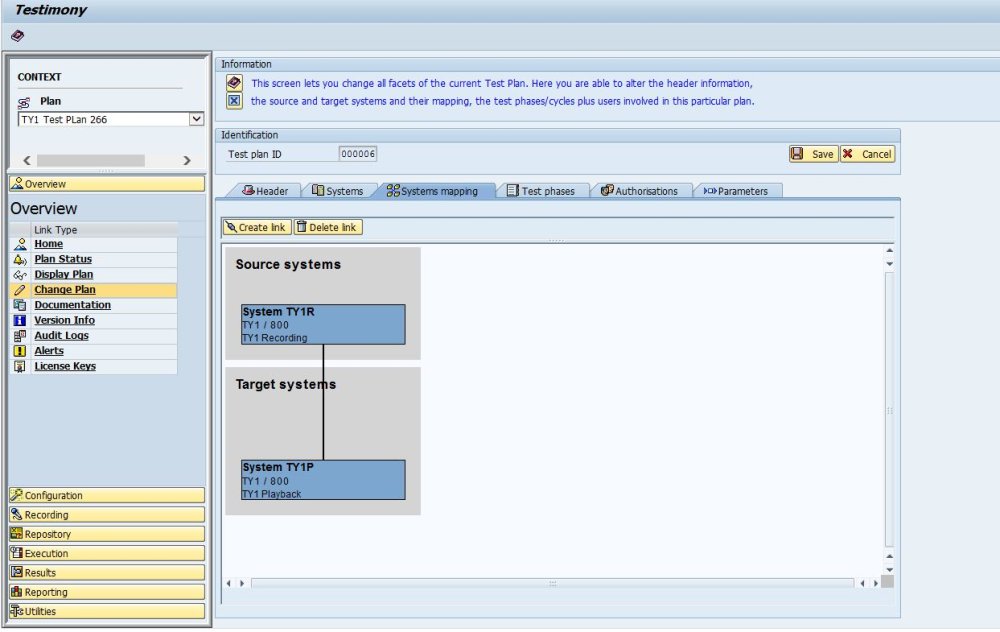Click the connector line between systems
Image resolution: width=1000 pixels, height=632 pixels.
[x=323, y=402]
